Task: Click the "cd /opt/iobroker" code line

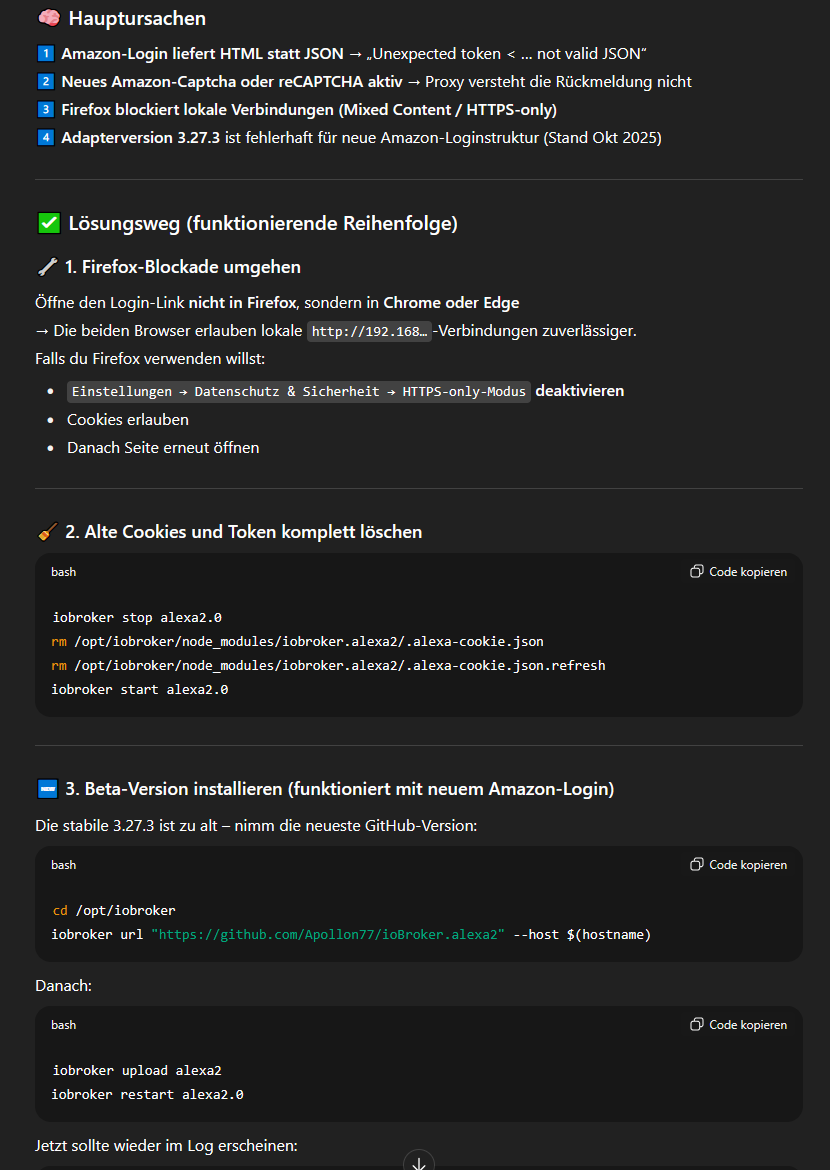Action: [x=114, y=911]
